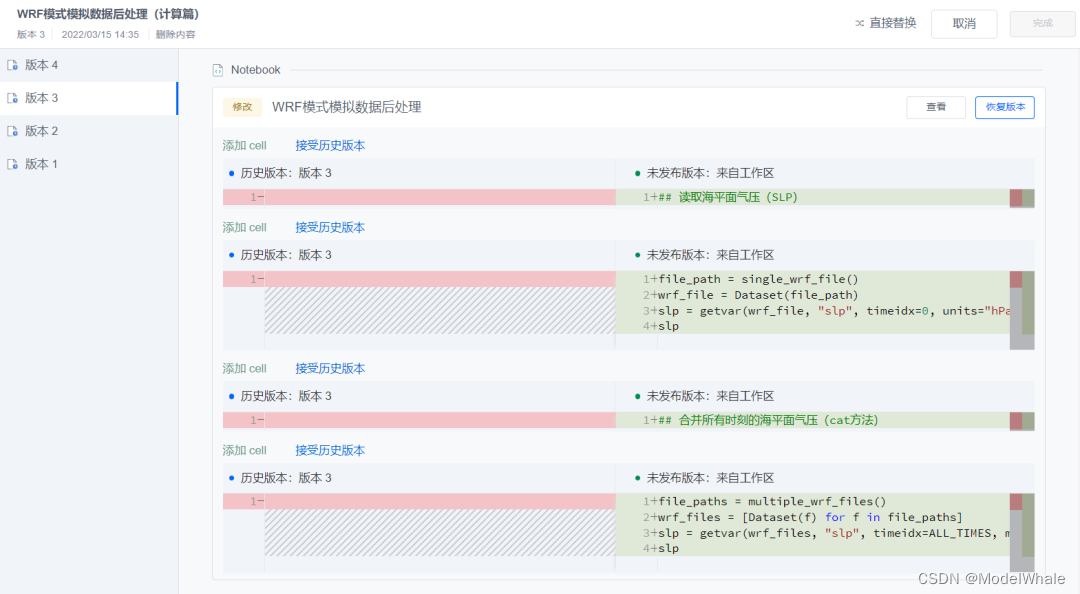Click the 删除内容 label in the header
1080x594 pixels.
pos(176,34)
